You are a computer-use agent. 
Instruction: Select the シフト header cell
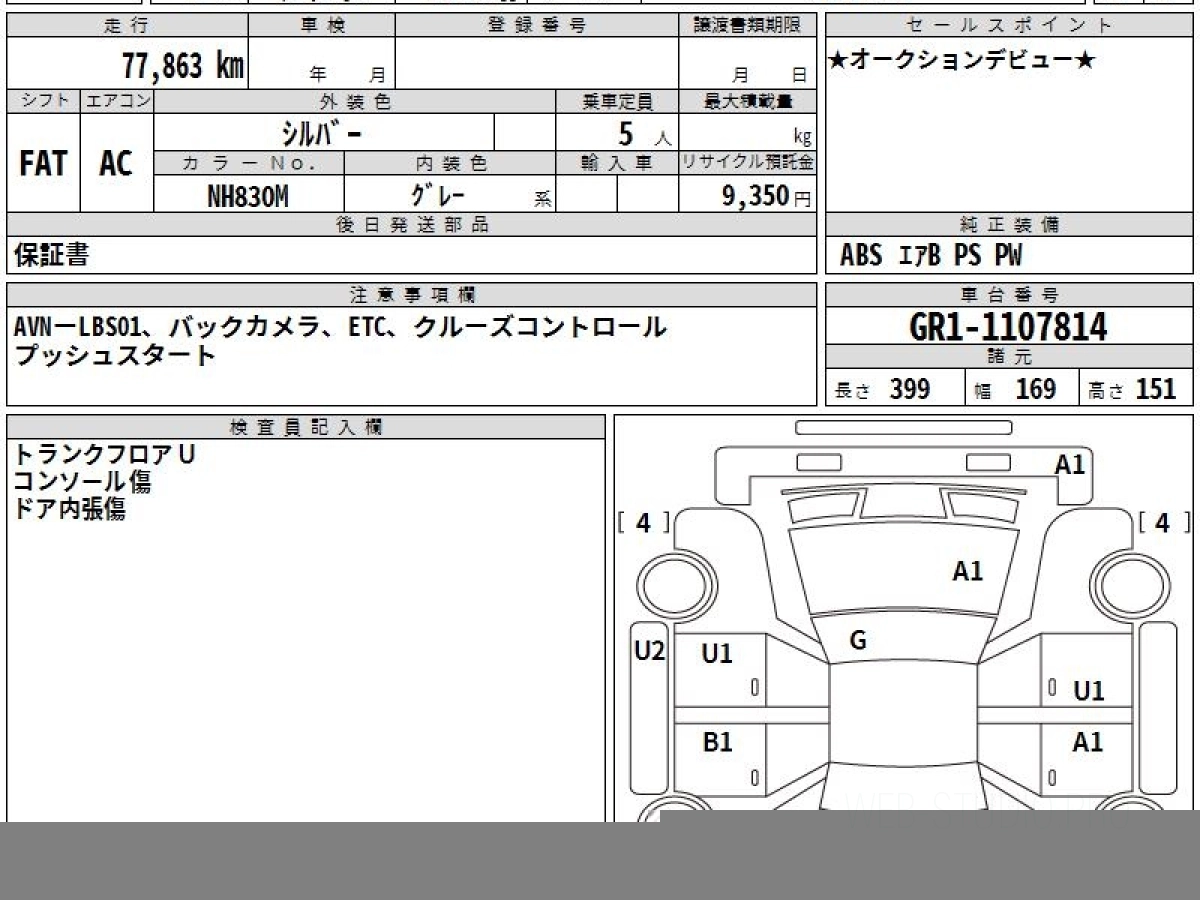pyautogui.click(x=44, y=101)
